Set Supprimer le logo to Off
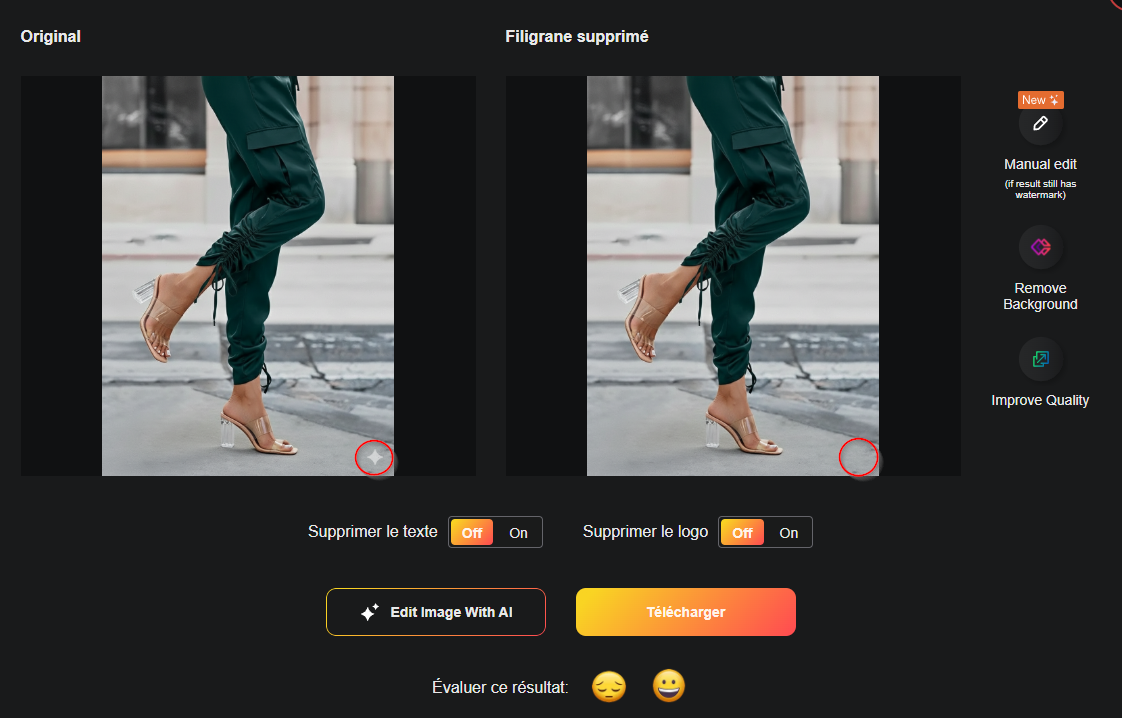The width and height of the screenshot is (1122, 718). (x=742, y=532)
